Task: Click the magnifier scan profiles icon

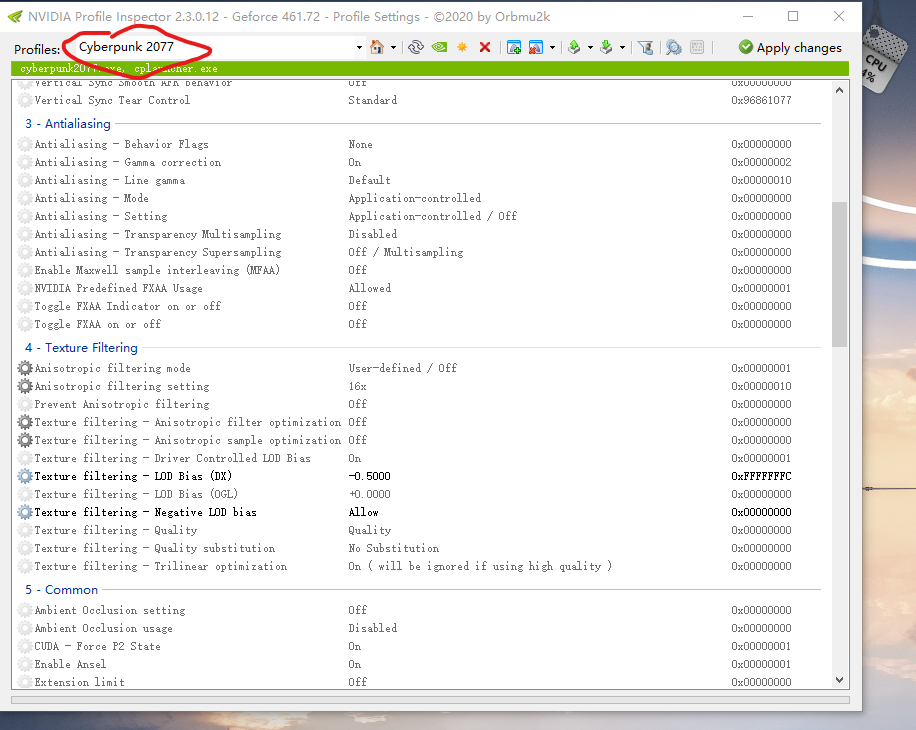Action: [x=674, y=47]
